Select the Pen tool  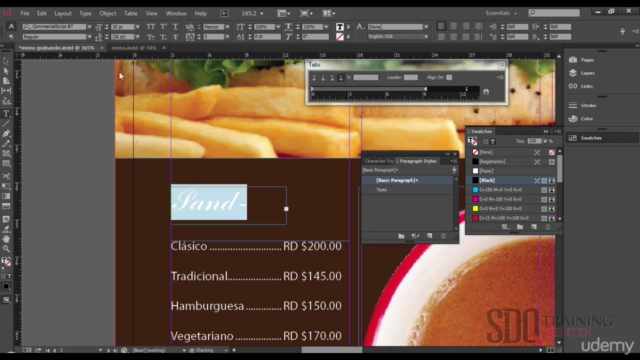click(6, 133)
